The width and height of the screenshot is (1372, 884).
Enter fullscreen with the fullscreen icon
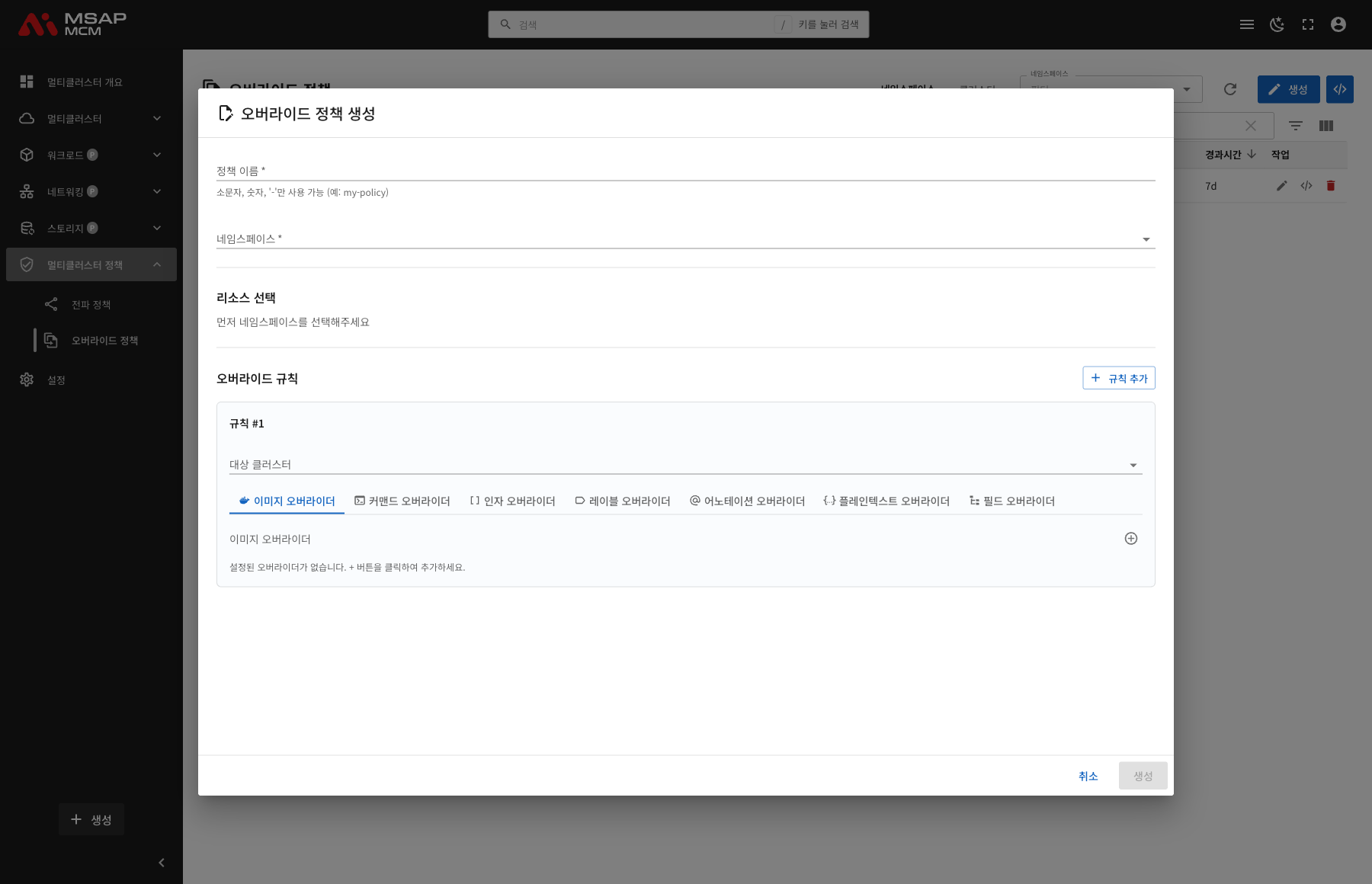coord(1308,24)
